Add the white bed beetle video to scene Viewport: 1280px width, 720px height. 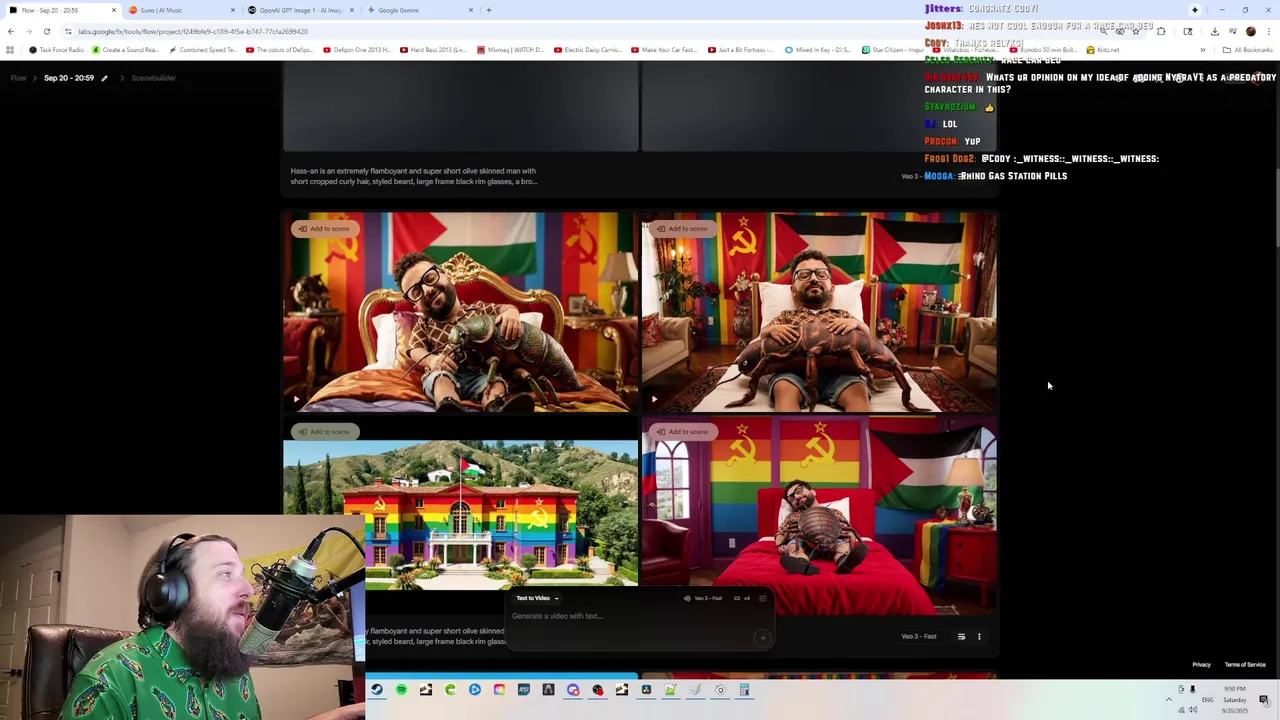pyautogui.click(x=681, y=229)
